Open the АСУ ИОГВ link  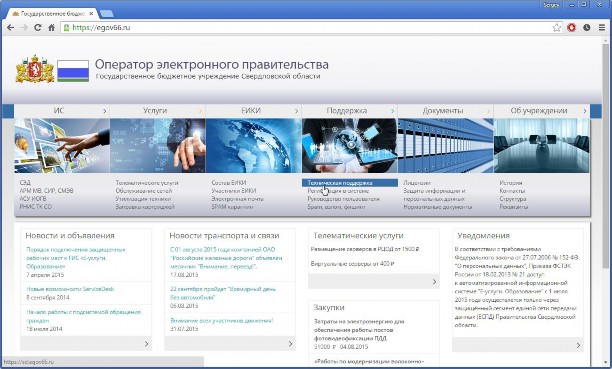pyautogui.click(x=33, y=199)
